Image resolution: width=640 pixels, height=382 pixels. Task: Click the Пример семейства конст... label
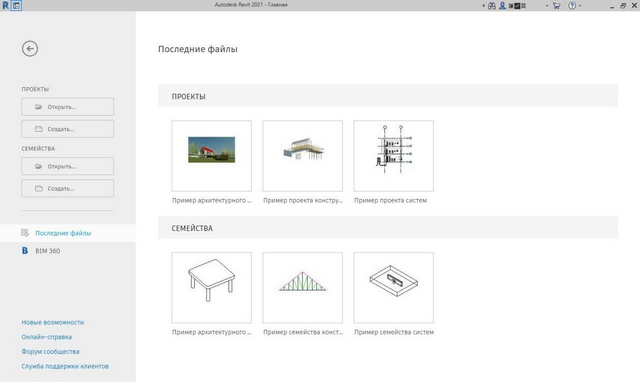(x=303, y=332)
